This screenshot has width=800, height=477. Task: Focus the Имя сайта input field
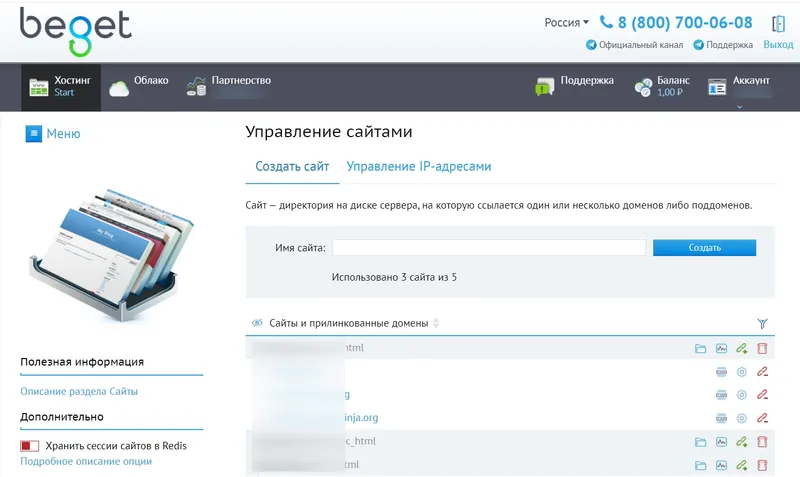pos(489,248)
